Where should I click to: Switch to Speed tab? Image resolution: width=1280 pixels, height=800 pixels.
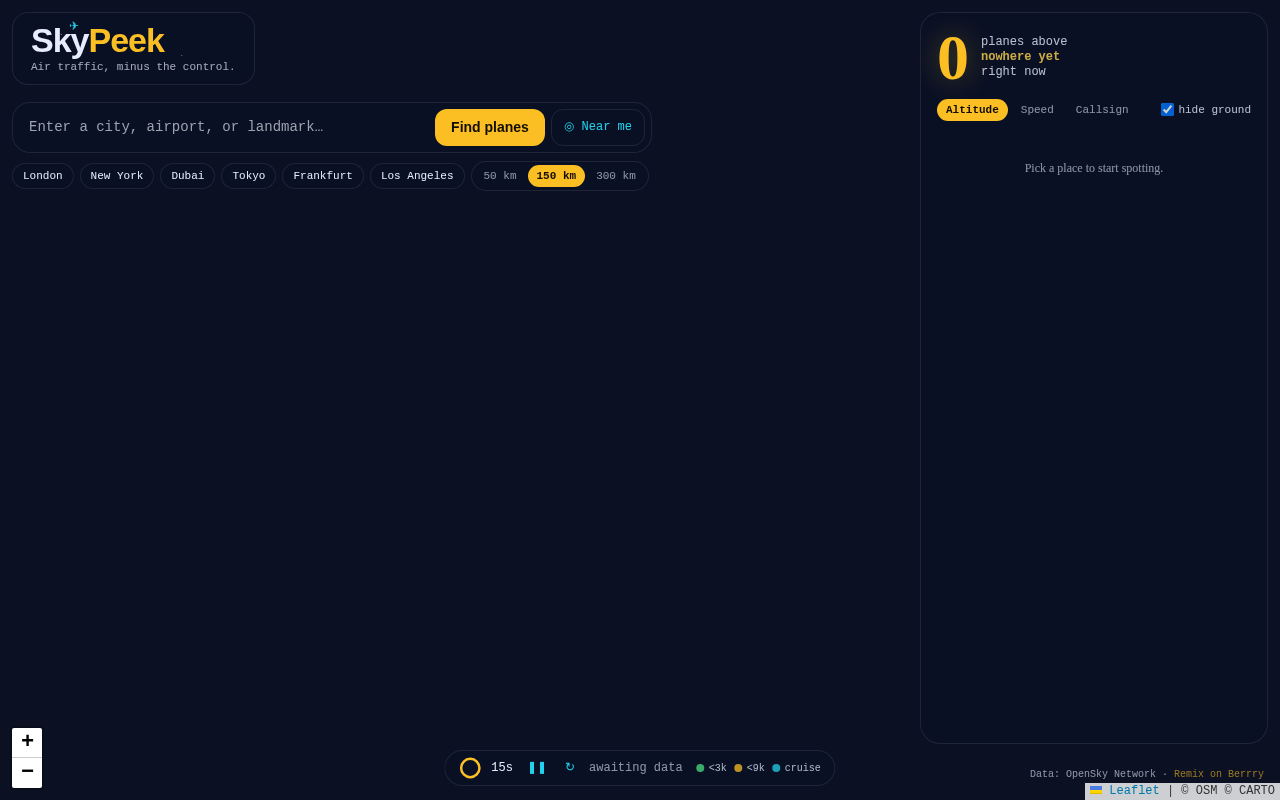(x=1037, y=110)
